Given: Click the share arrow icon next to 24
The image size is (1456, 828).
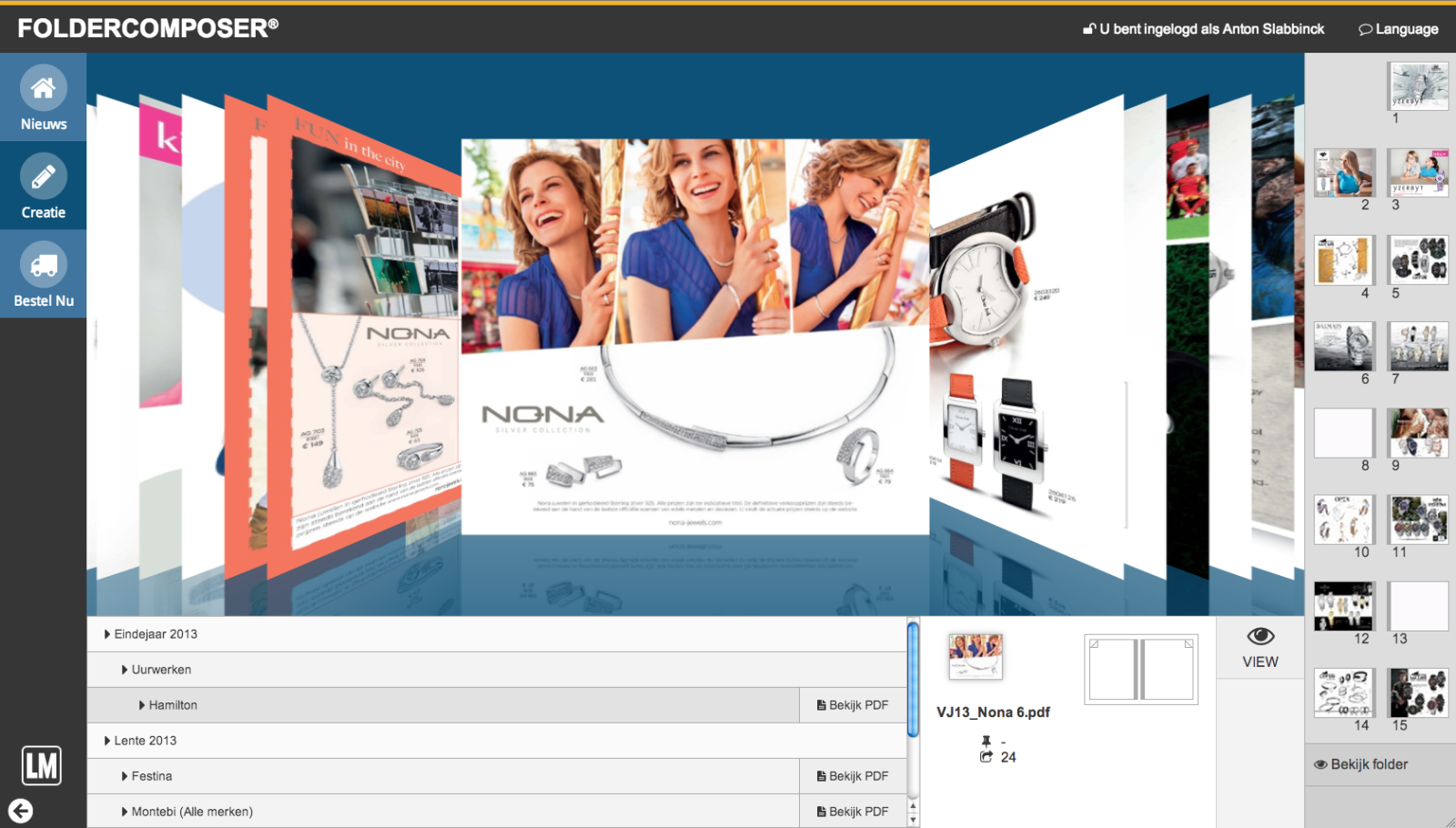Looking at the screenshot, I should pyautogui.click(x=986, y=757).
